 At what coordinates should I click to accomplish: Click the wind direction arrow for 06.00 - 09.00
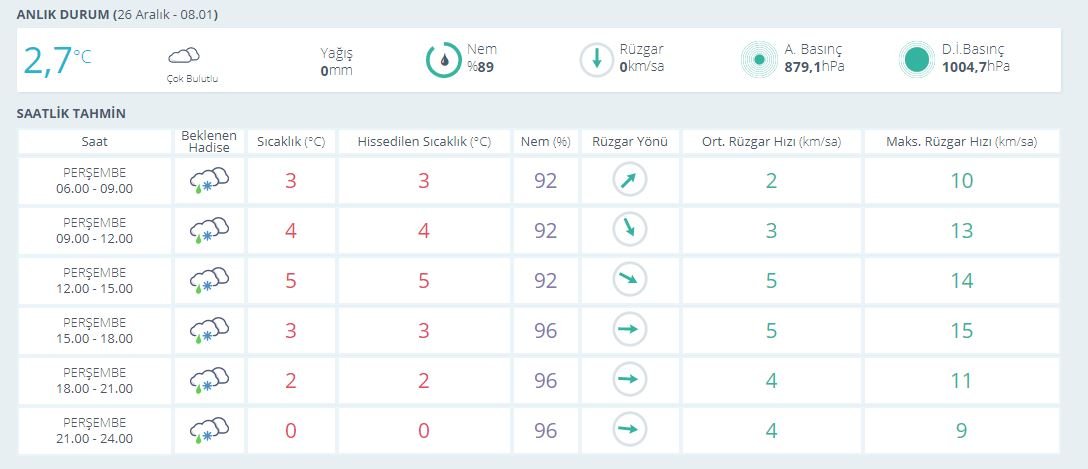pyautogui.click(x=630, y=181)
